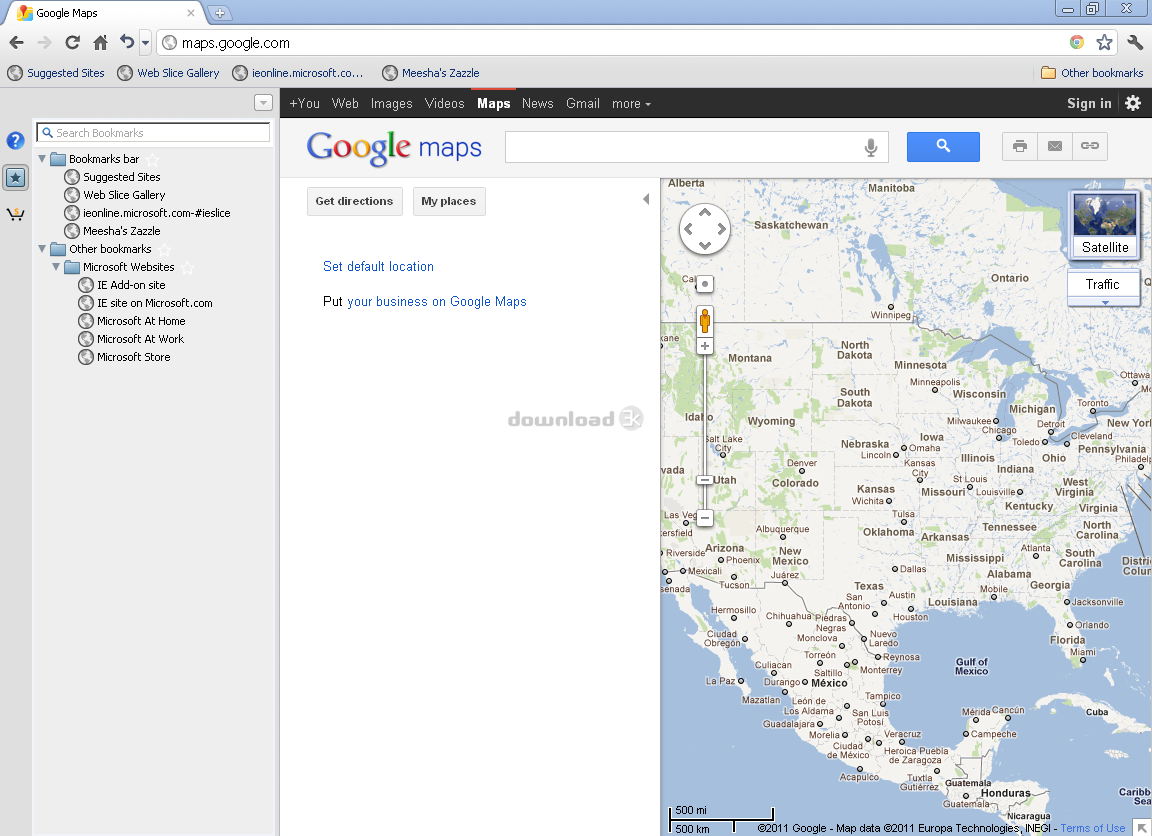Open Meesha's Zazzle from bookmarks bar
This screenshot has width=1152, height=836.
coord(431,73)
